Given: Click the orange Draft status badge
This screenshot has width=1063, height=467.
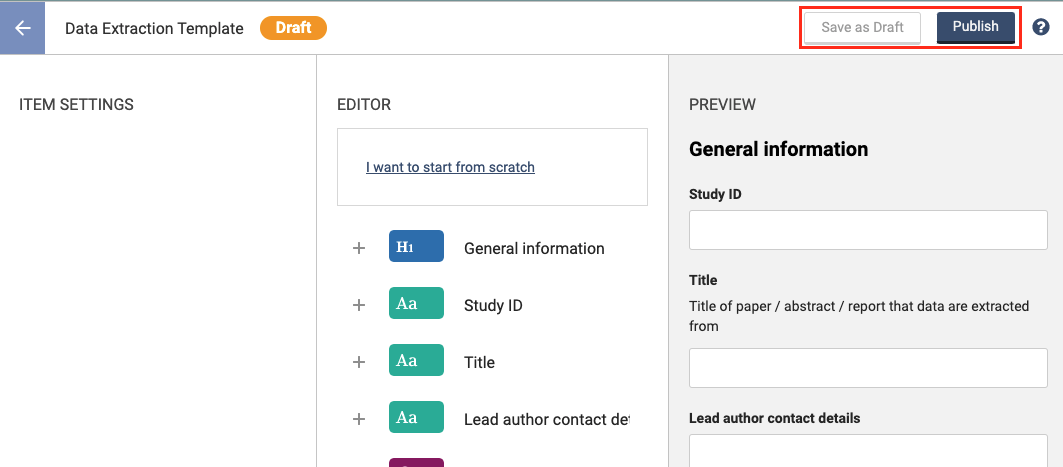Looking at the screenshot, I should [x=293, y=28].
